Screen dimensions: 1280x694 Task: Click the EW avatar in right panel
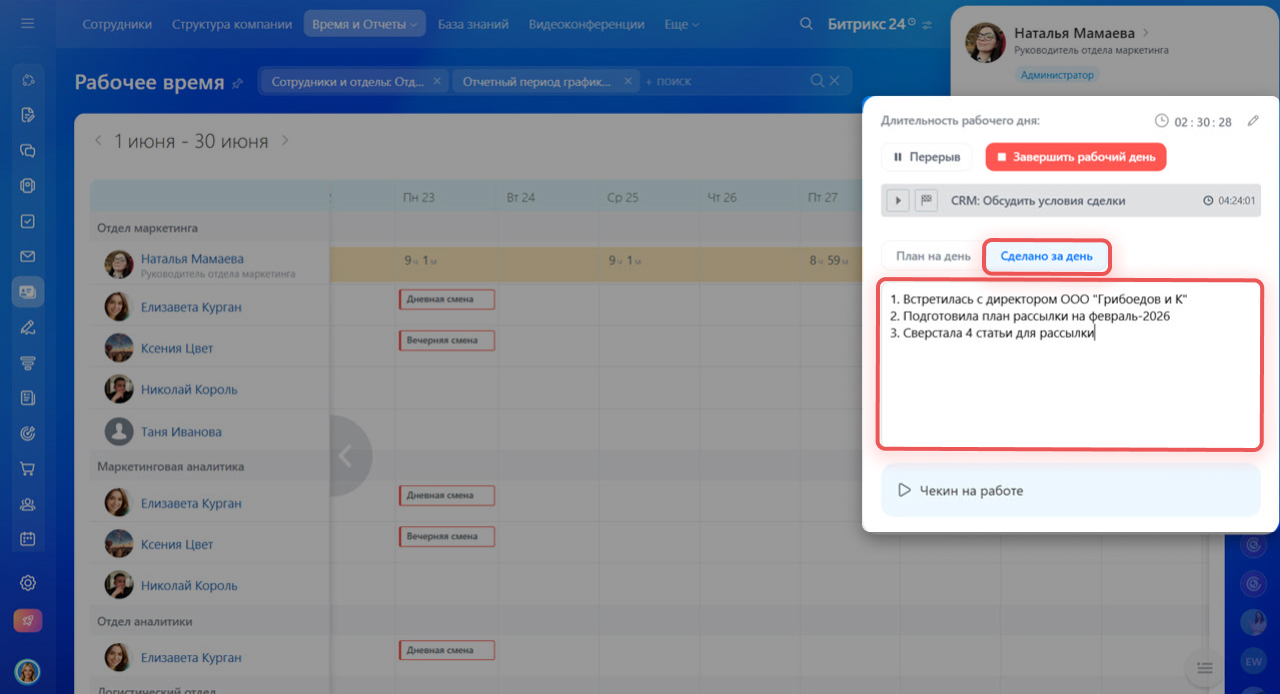[x=1252, y=661]
